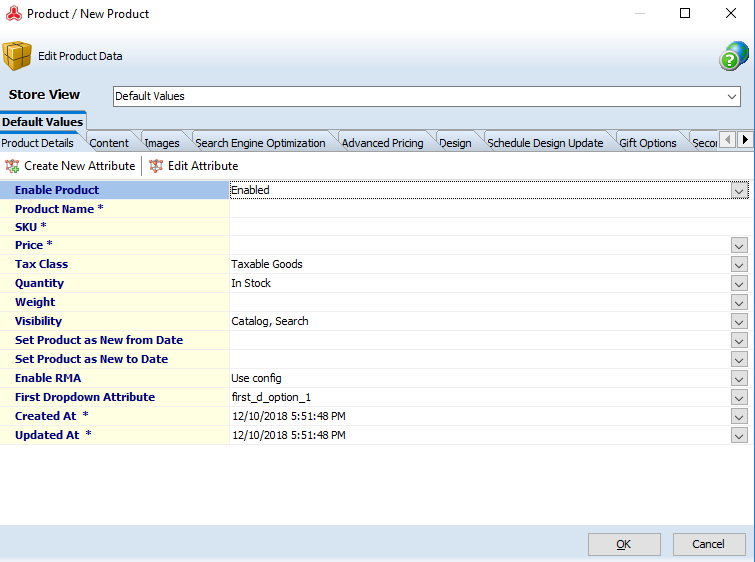
Task: Select the Default Values tab
Action: click(43, 122)
